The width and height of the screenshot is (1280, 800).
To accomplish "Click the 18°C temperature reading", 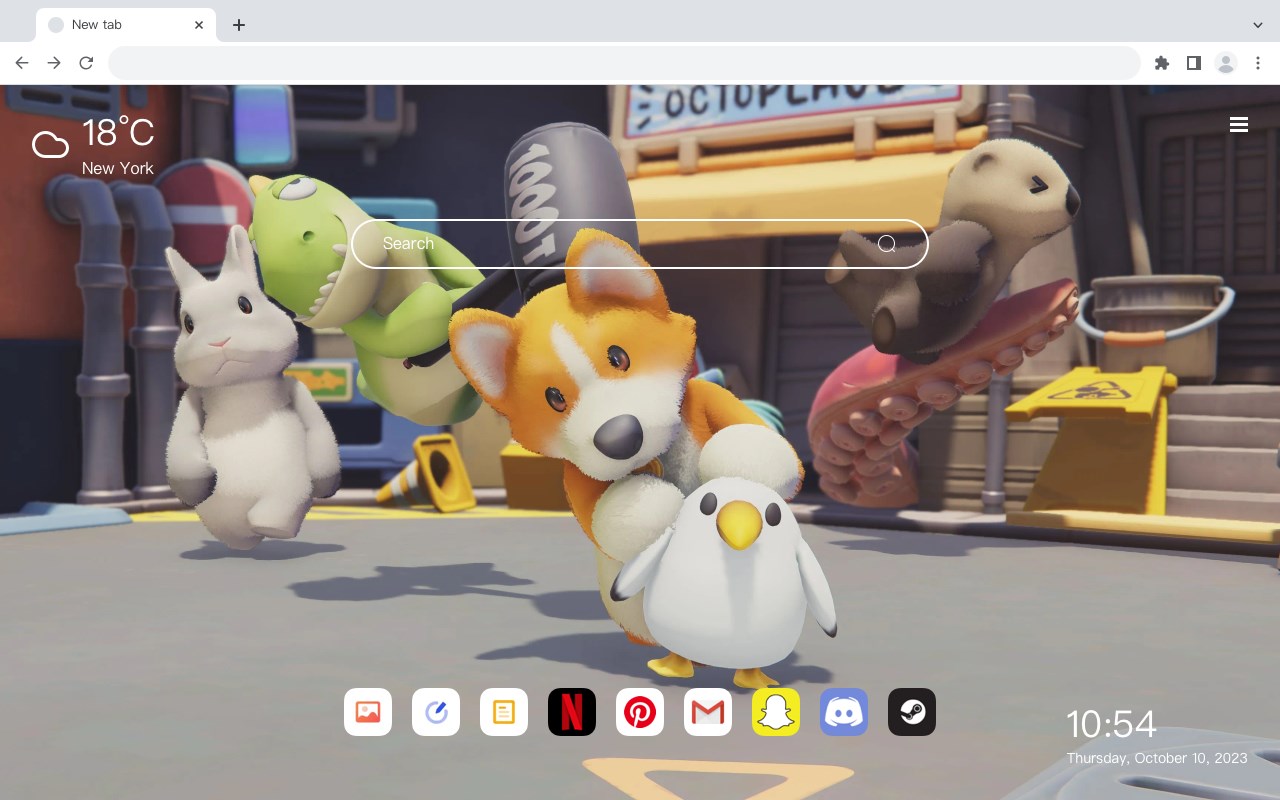I will click(118, 134).
